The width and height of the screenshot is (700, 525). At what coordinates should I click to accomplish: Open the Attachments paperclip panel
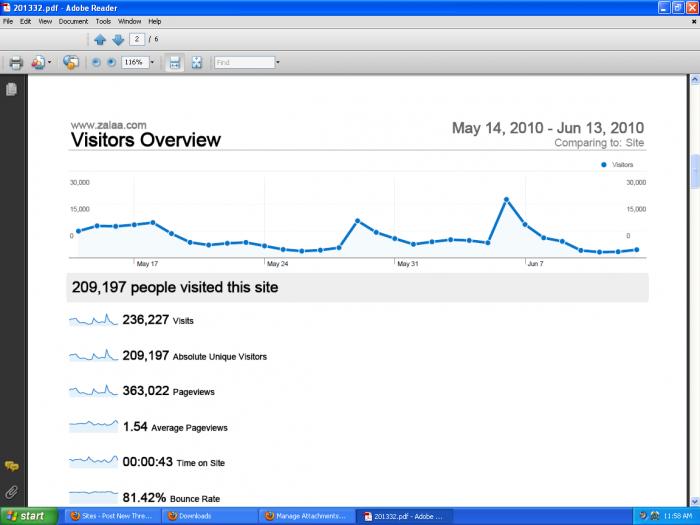(12, 492)
